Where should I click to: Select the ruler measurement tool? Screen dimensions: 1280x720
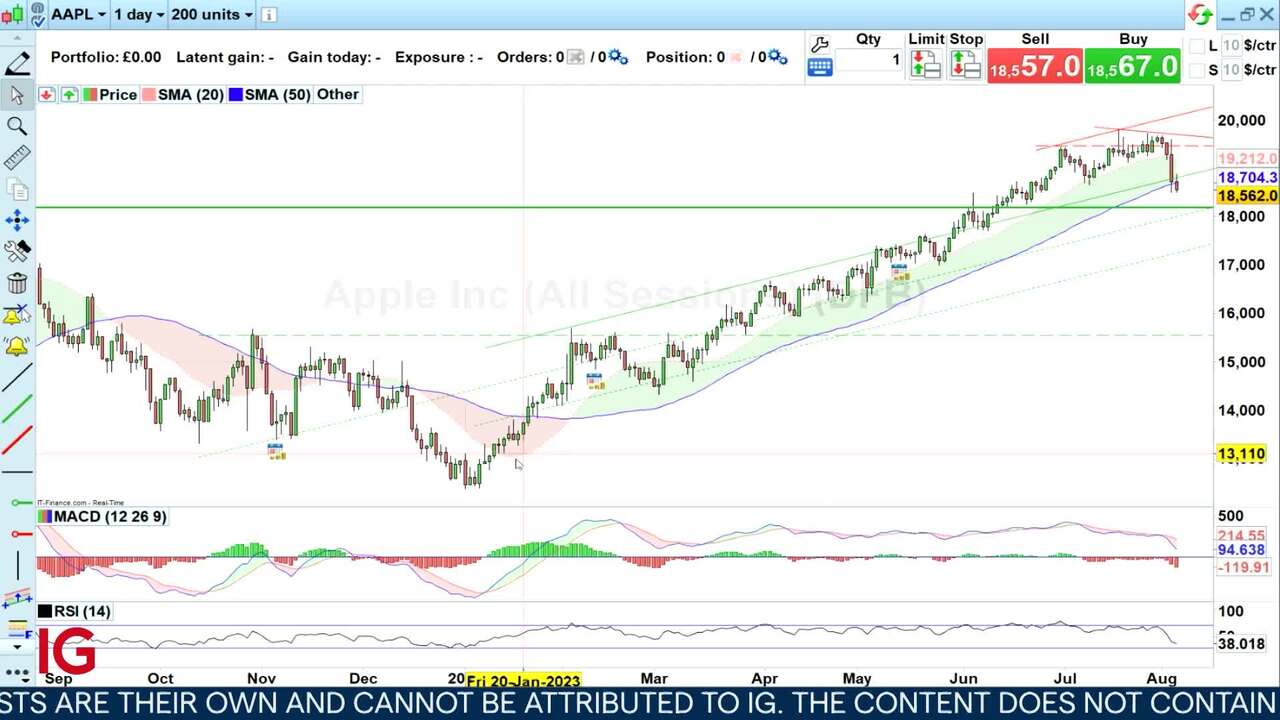[x=17, y=157]
